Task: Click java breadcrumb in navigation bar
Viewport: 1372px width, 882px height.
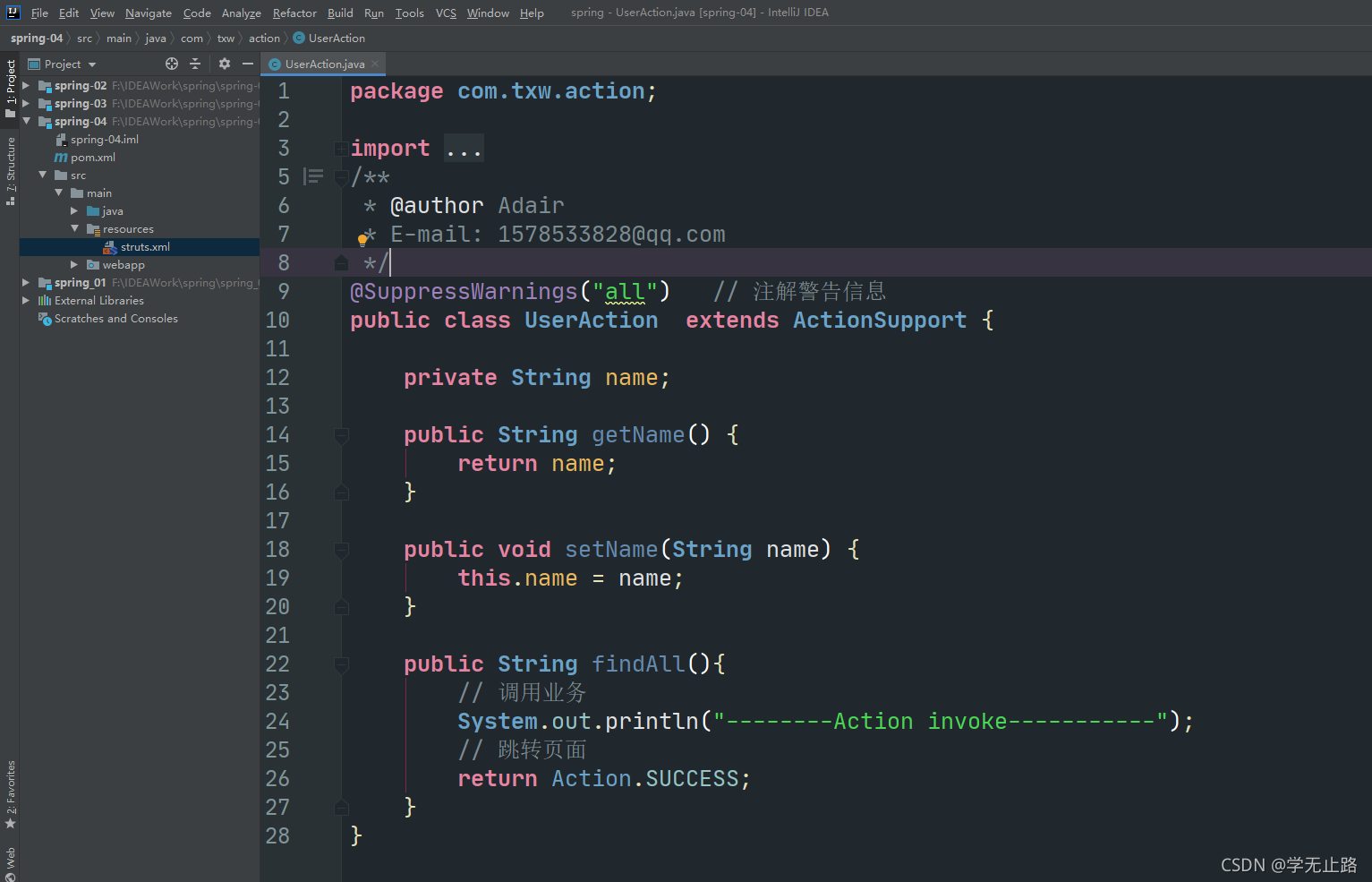Action: (156, 38)
